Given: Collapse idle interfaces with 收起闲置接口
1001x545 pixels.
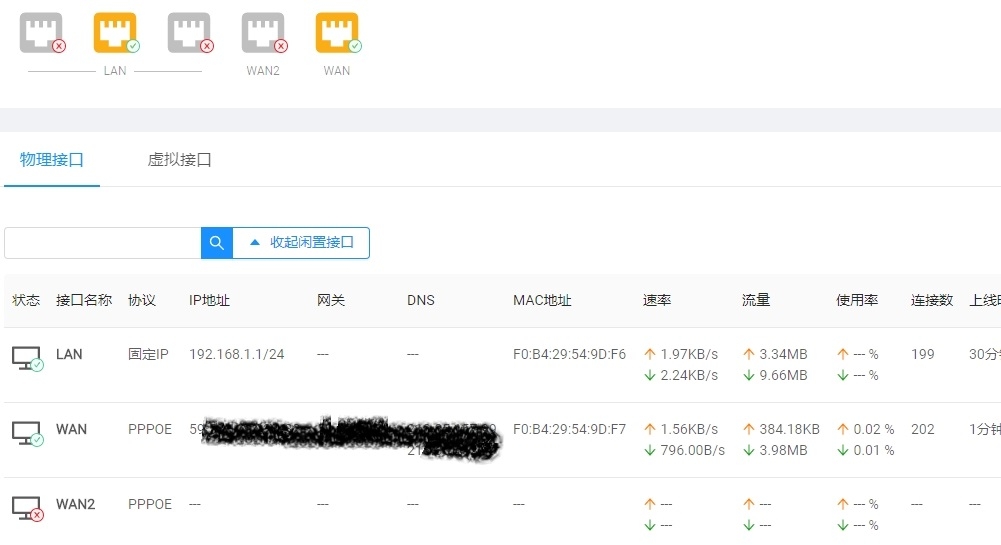Looking at the screenshot, I should 301,243.
